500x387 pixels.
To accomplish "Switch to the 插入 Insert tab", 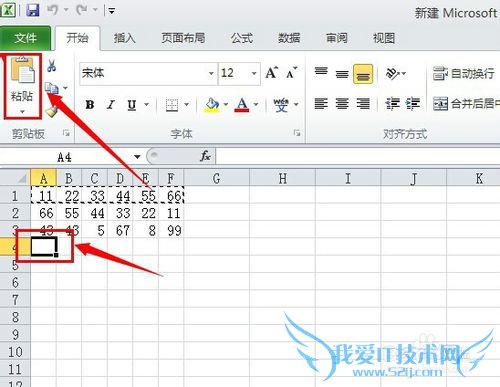I will point(124,38).
